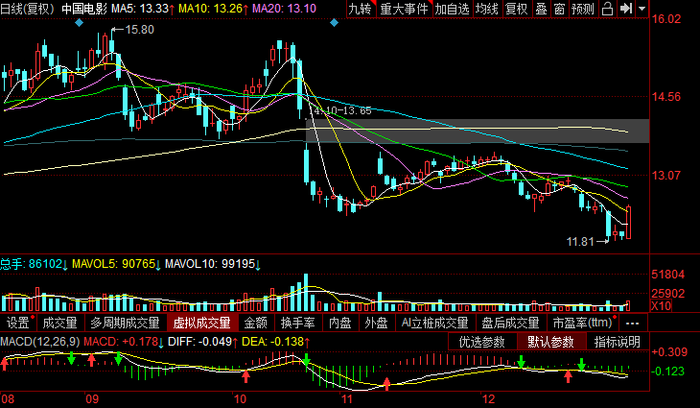Click the 叠 overlay button
Image resolution: width=700 pixels, height=408 pixels.
pyautogui.click(x=541, y=8)
